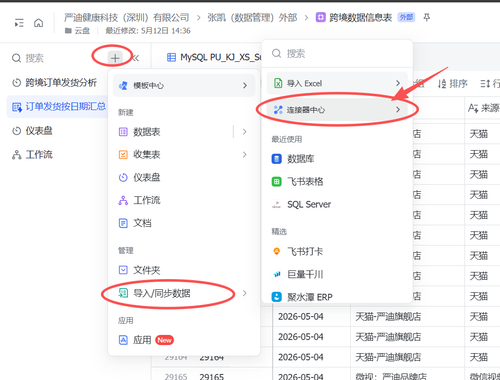500x380 pixels.
Task: Click the 连接器中心 connector icon
Action: [x=278, y=110]
